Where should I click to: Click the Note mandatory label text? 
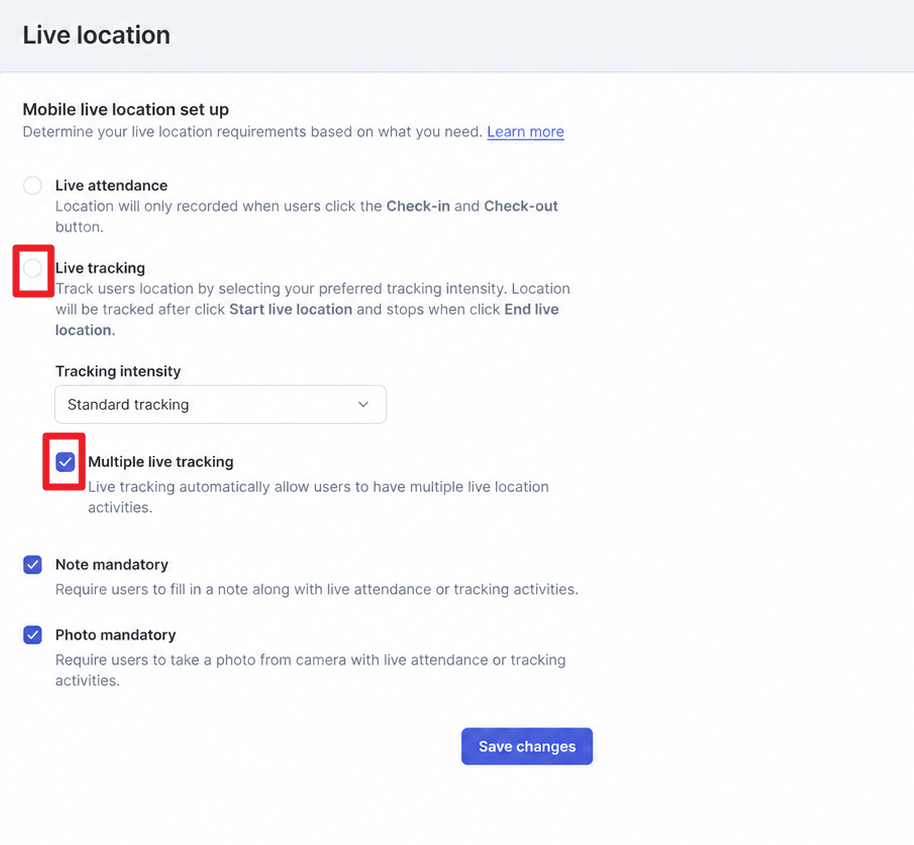click(112, 564)
